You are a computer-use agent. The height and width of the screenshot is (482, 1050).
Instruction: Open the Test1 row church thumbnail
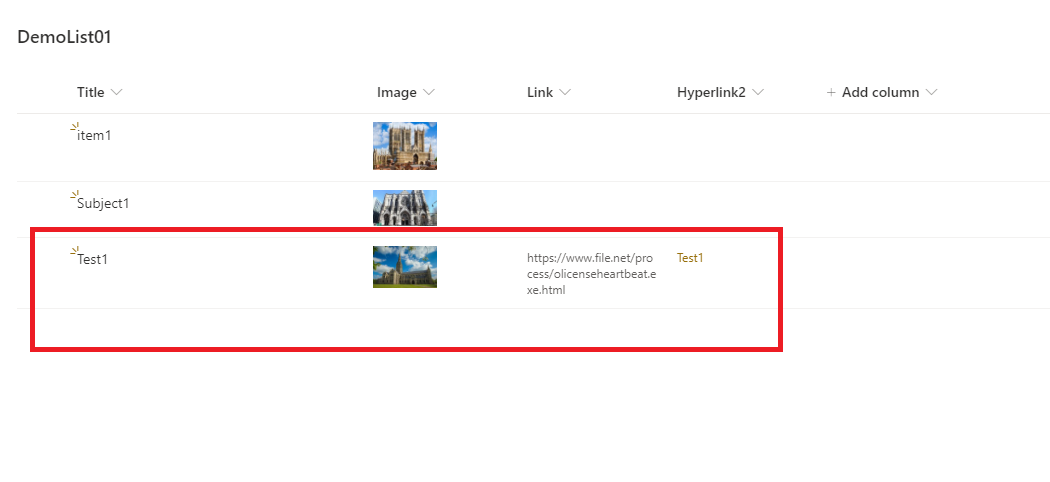404,266
